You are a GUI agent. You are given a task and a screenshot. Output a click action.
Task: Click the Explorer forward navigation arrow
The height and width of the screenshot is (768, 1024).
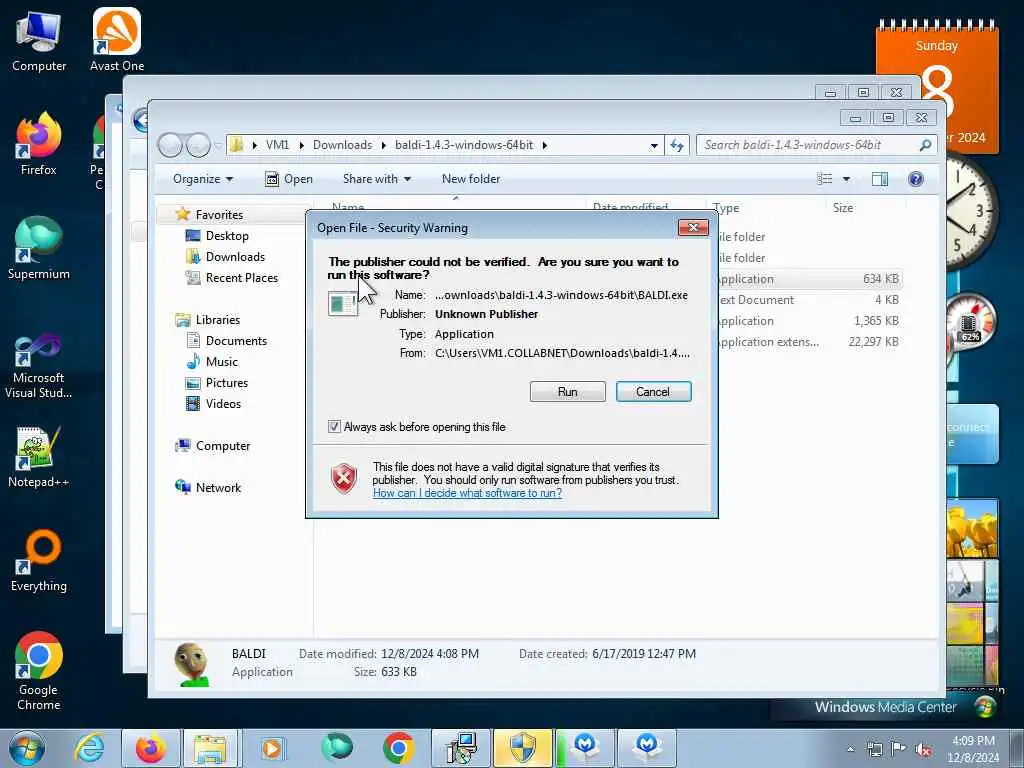(x=198, y=145)
